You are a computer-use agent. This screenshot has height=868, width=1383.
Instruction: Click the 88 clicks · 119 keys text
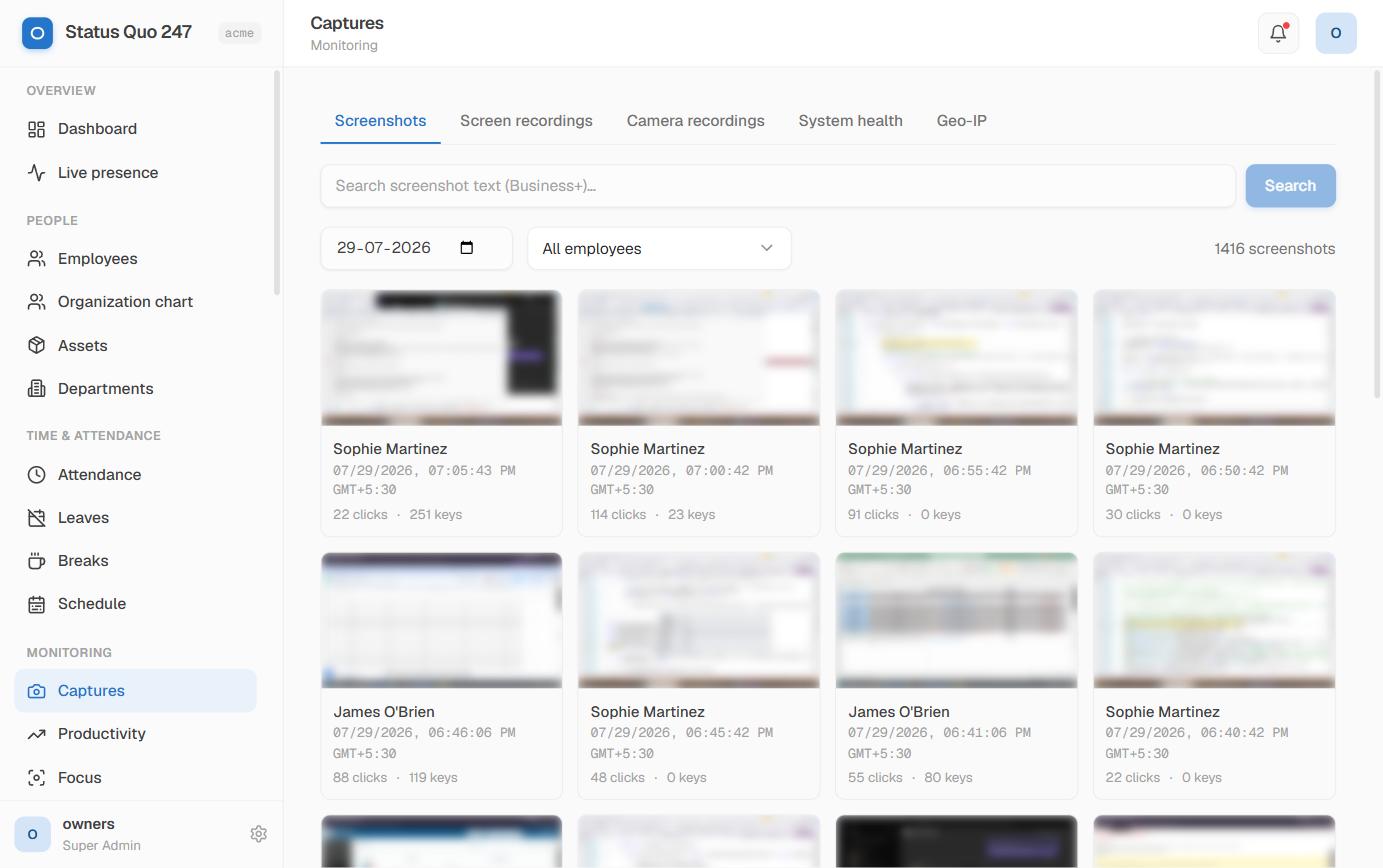click(x=395, y=778)
